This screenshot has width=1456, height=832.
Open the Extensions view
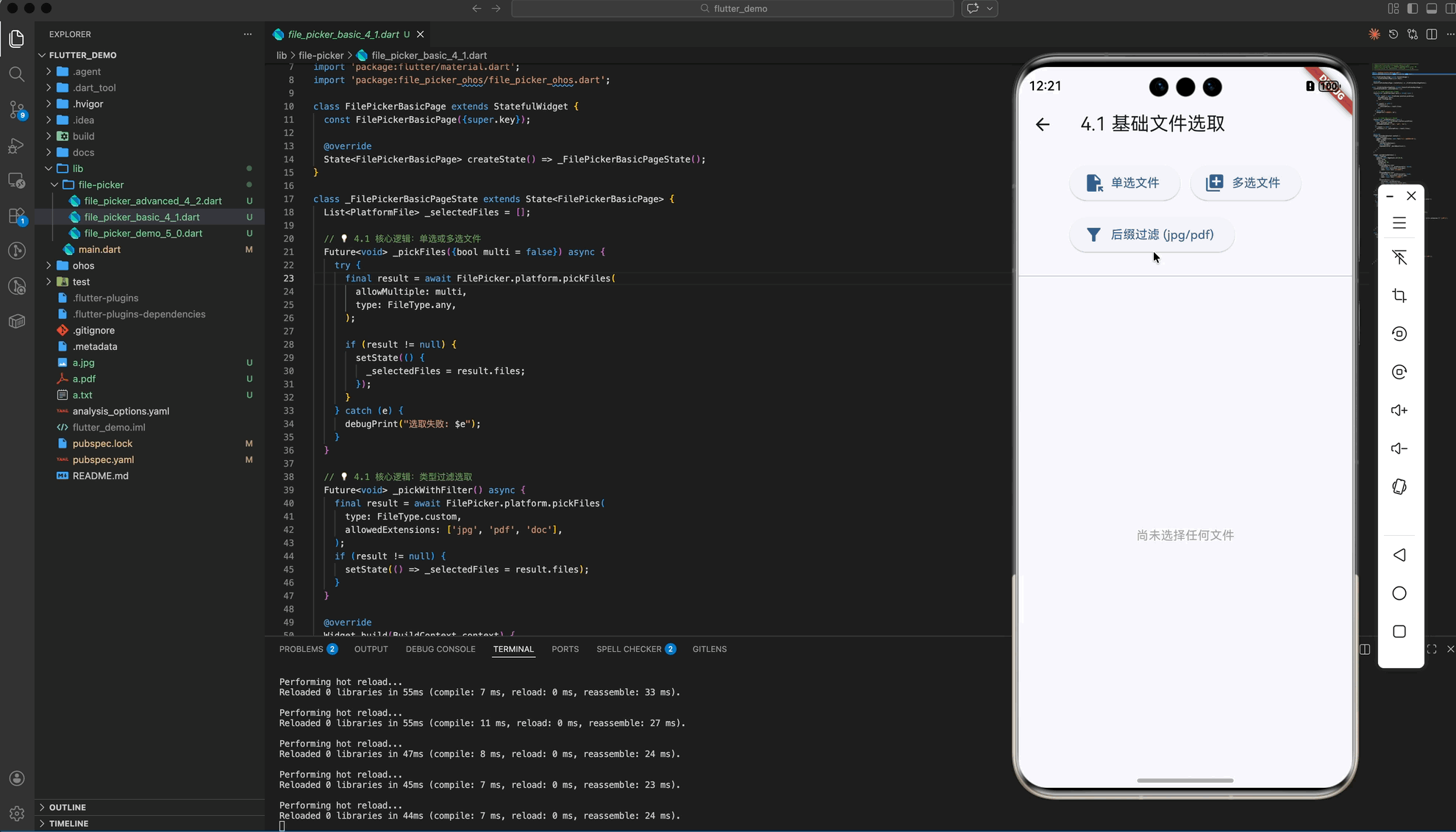[x=16, y=216]
